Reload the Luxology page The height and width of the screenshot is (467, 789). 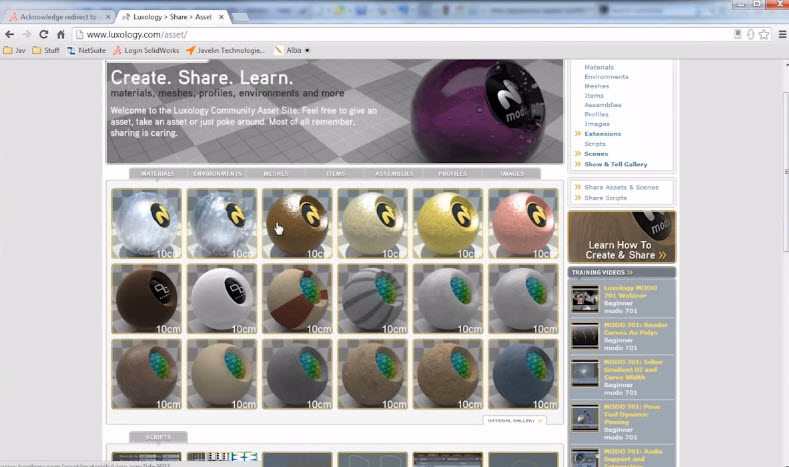pos(44,34)
